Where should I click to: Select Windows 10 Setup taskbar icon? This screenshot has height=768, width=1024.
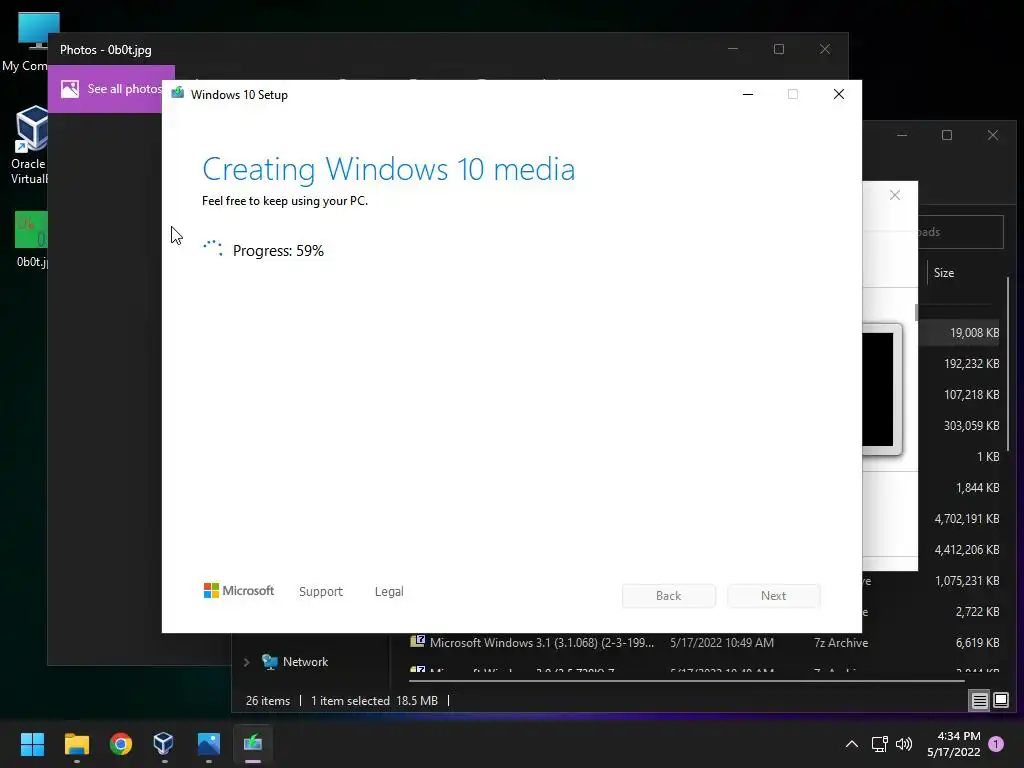(x=253, y=743)
